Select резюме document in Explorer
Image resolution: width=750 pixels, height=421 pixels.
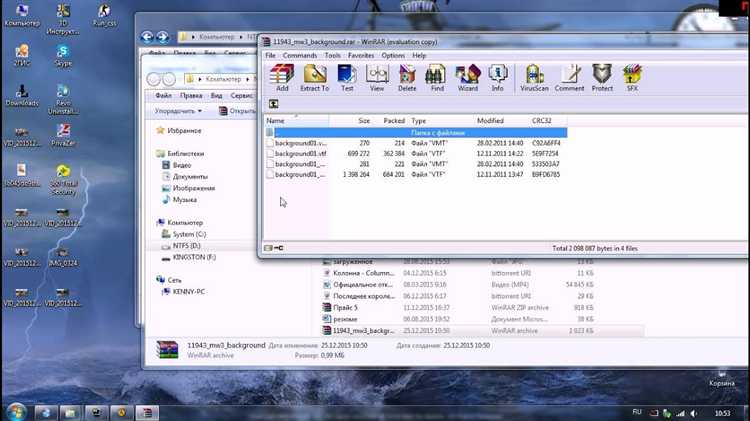tap(345, 319)
